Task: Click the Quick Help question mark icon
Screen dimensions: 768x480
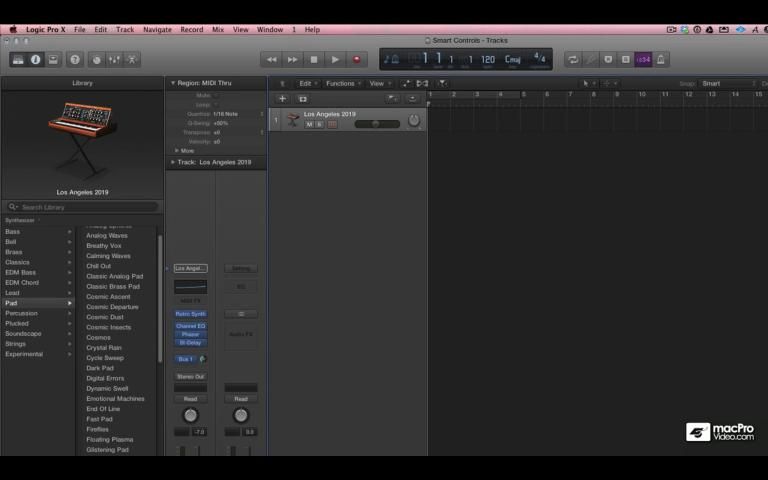Action: click(74, 60)
